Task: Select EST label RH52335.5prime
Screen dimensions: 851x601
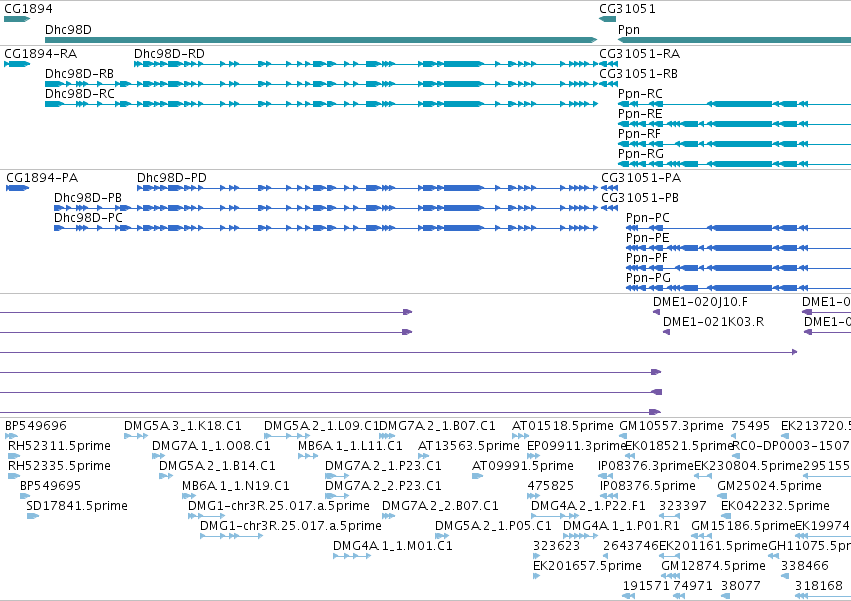Action: pos(59,466)
